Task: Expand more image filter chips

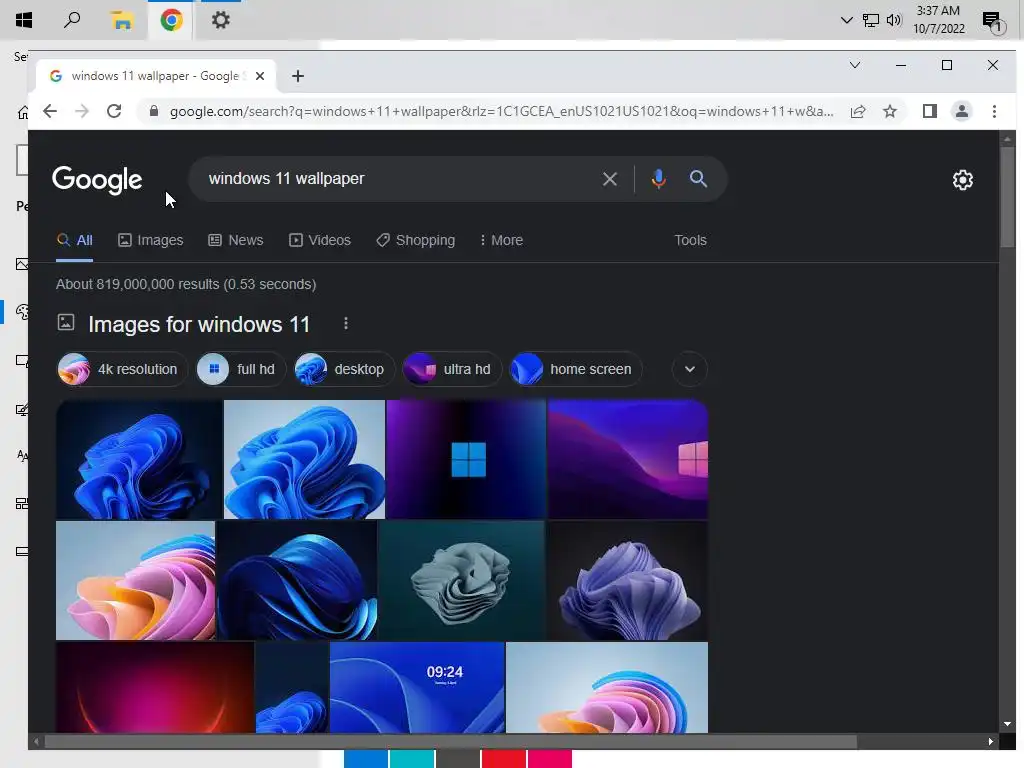Action: [x=690, y=369]
